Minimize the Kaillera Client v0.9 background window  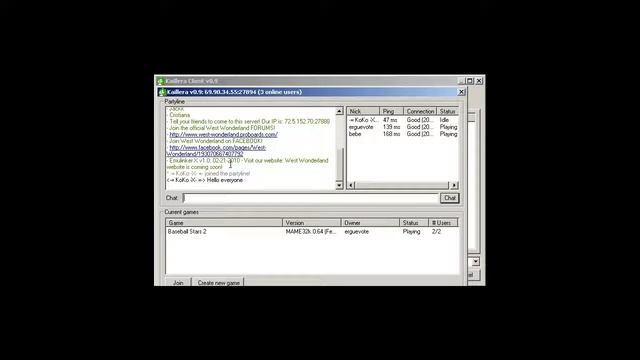point(461,81)
